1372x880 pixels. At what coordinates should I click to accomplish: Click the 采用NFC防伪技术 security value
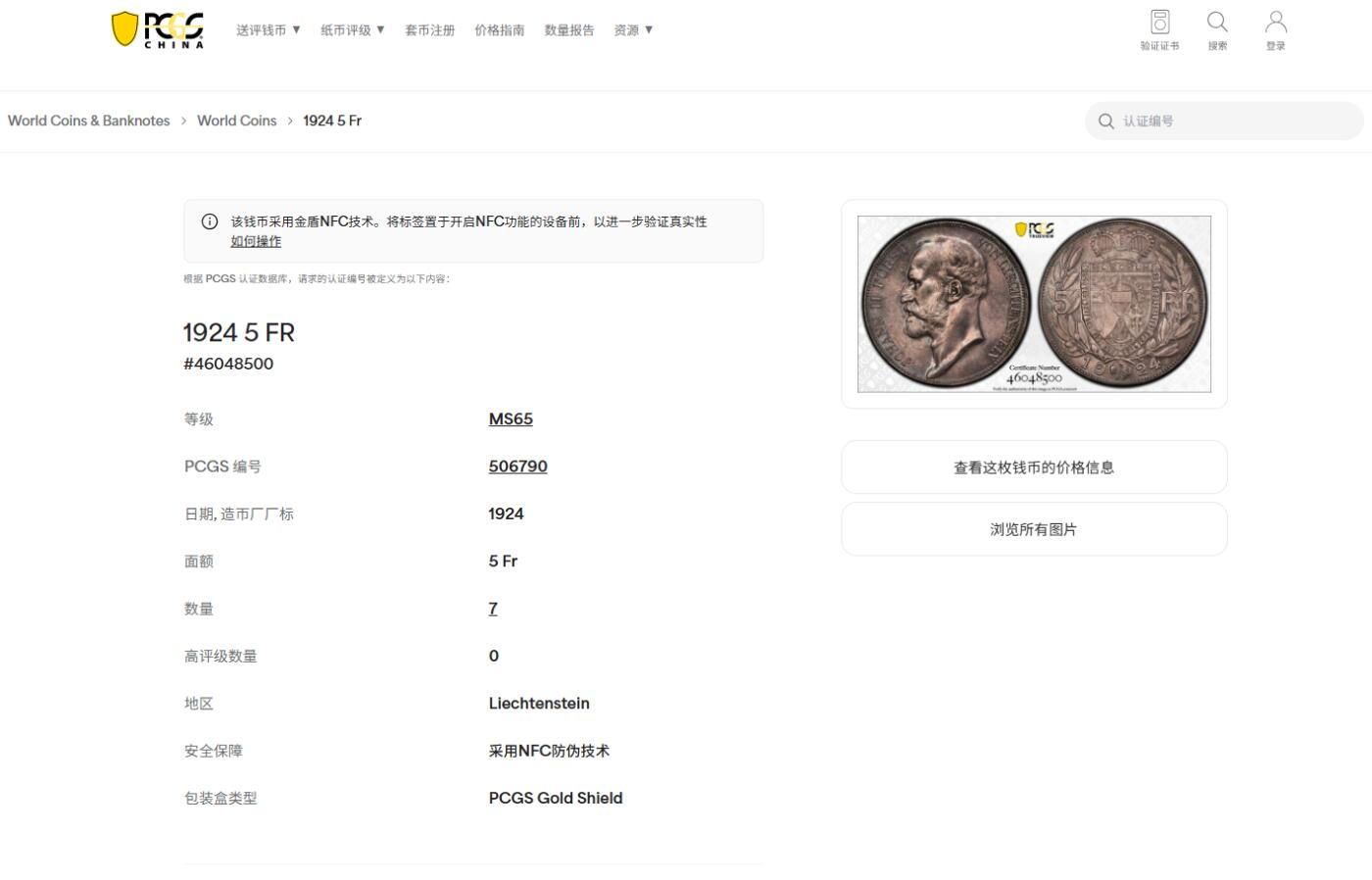[549, 751]
